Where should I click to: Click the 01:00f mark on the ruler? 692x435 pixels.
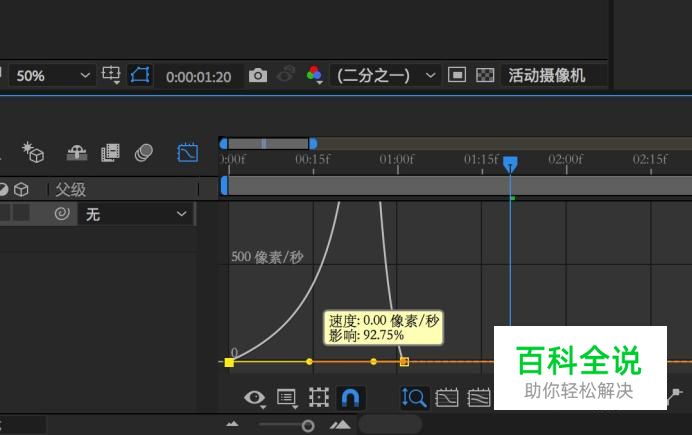(x=397, y=159)
